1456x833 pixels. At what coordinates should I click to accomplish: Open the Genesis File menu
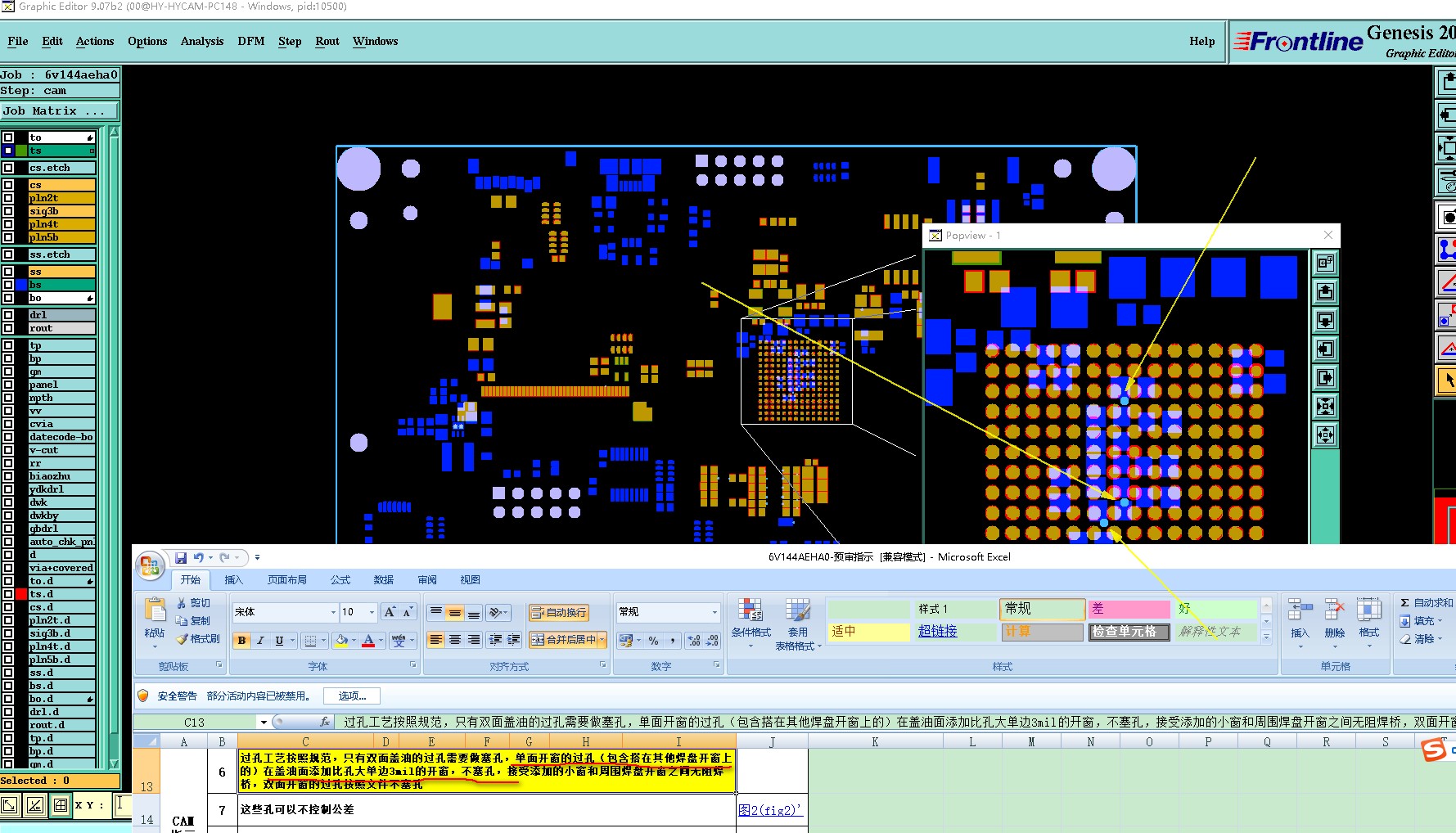(18, 41)
